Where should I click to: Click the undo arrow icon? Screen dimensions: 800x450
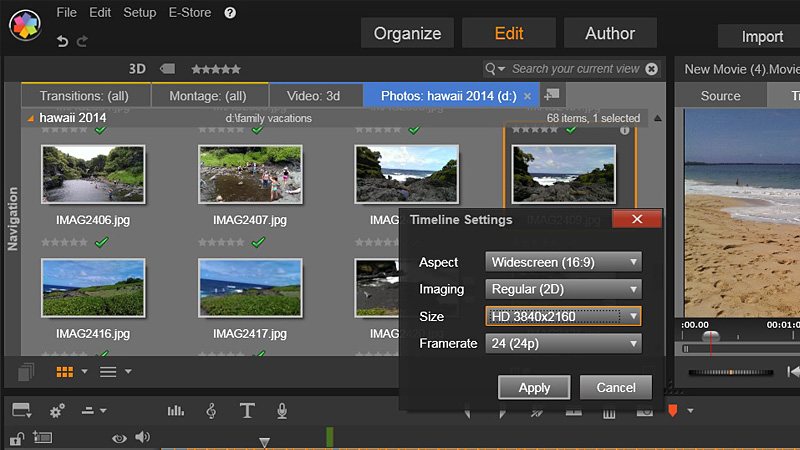[x=63, y=41]
